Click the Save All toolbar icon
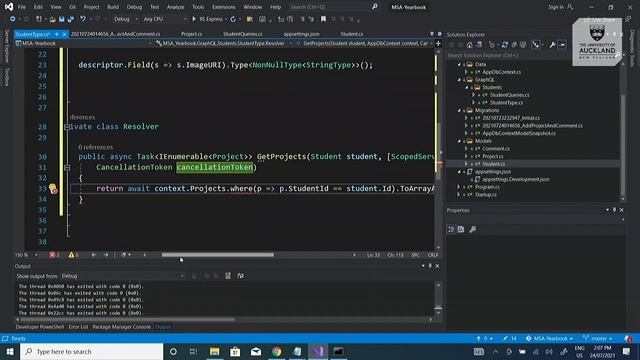Viewport: 640px width, 360px height. coord(71,19)
